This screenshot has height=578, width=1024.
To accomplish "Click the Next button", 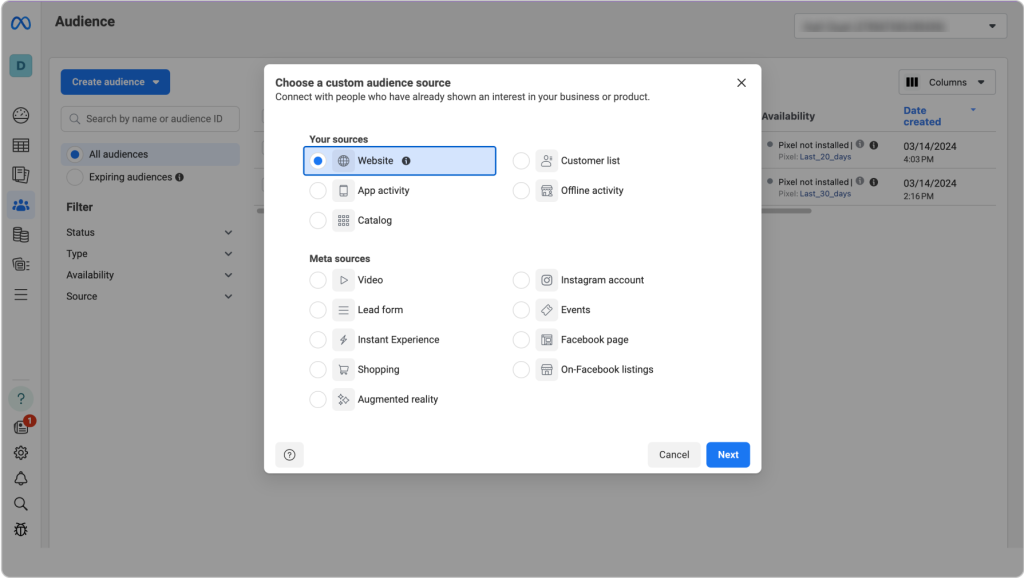I will point(728,455).
